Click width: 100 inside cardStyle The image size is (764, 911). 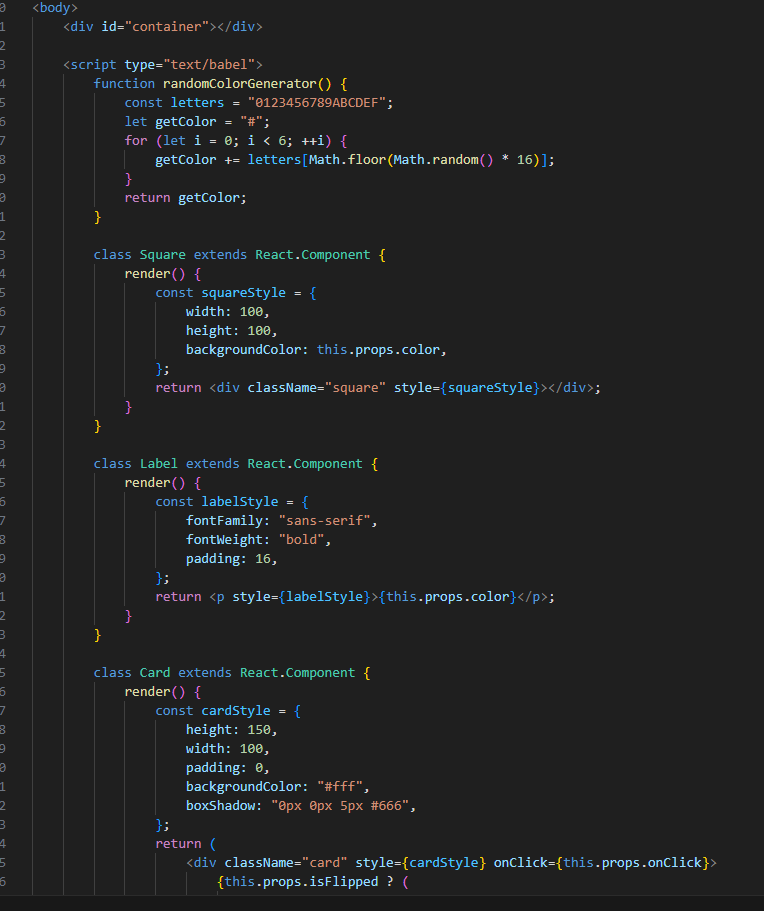click(224, 749)
